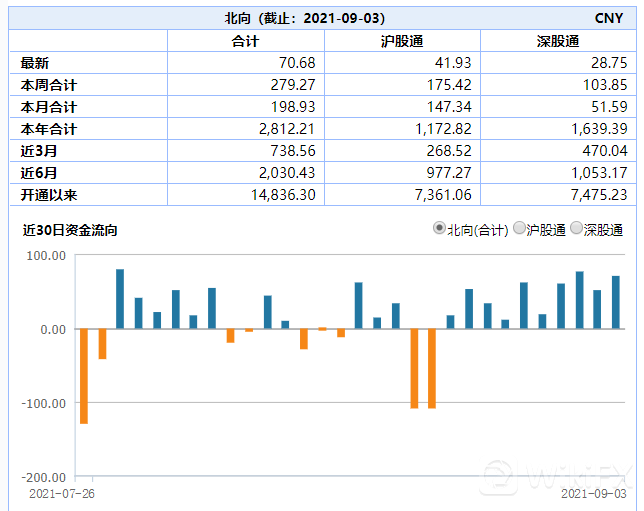Switch chart to 沪股通 radio option
Viewport: 644px width, 511px height.
click(x=519, y=229)
